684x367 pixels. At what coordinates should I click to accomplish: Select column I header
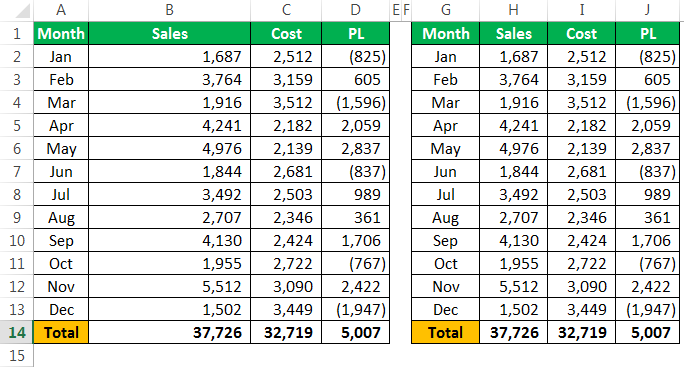[581, 10]
